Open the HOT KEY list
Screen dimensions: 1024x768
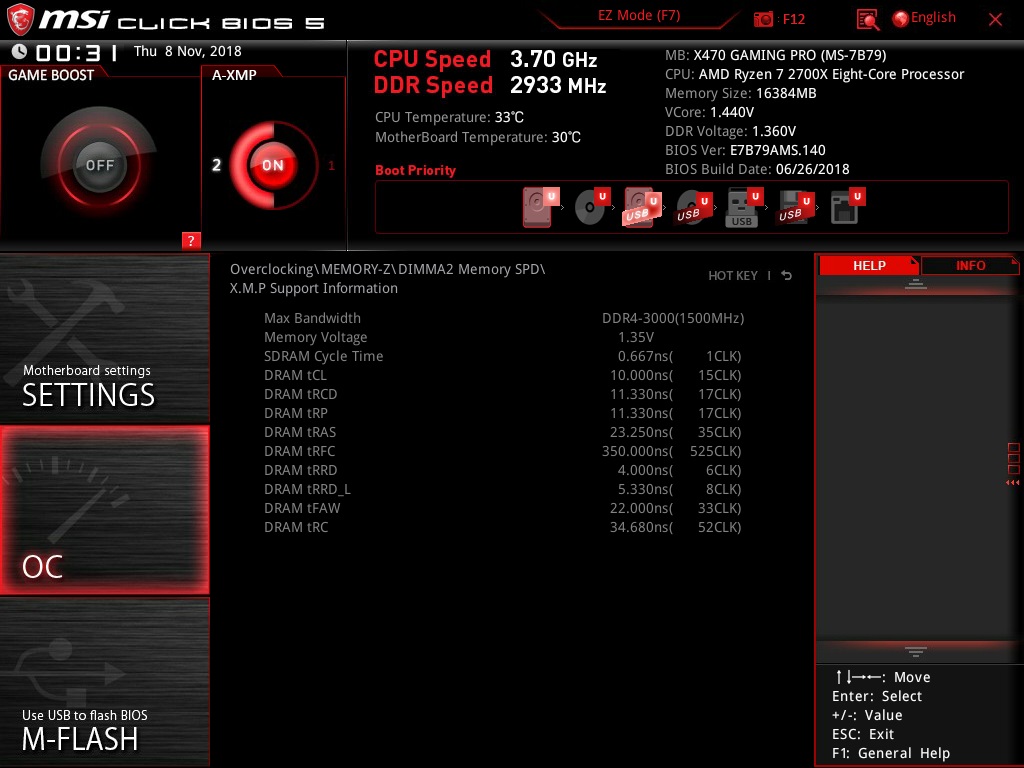click(733, 276)
